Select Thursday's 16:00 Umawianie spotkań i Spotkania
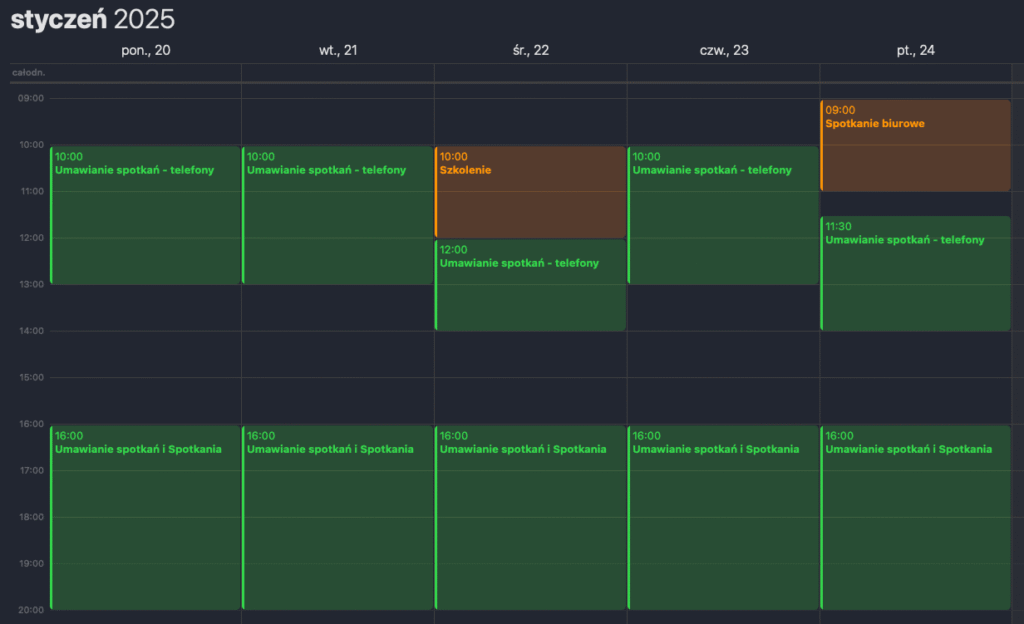Viewport: 1024px width, 624px height. pyautogui.click(x=723, y=518)
